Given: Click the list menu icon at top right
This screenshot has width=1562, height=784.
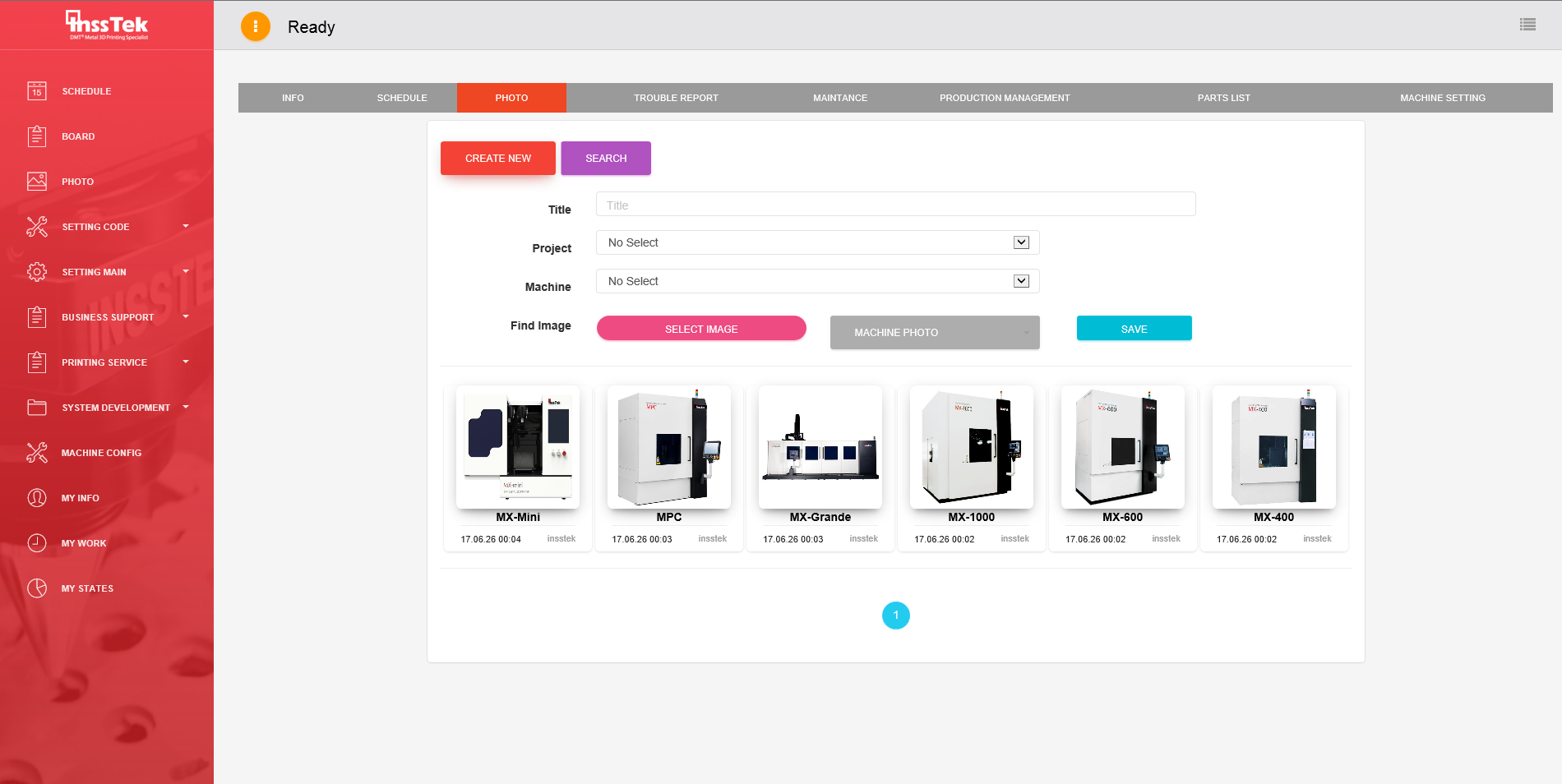Looking at the screenshot, I should pyautogui.click(x=1527, y=25).
